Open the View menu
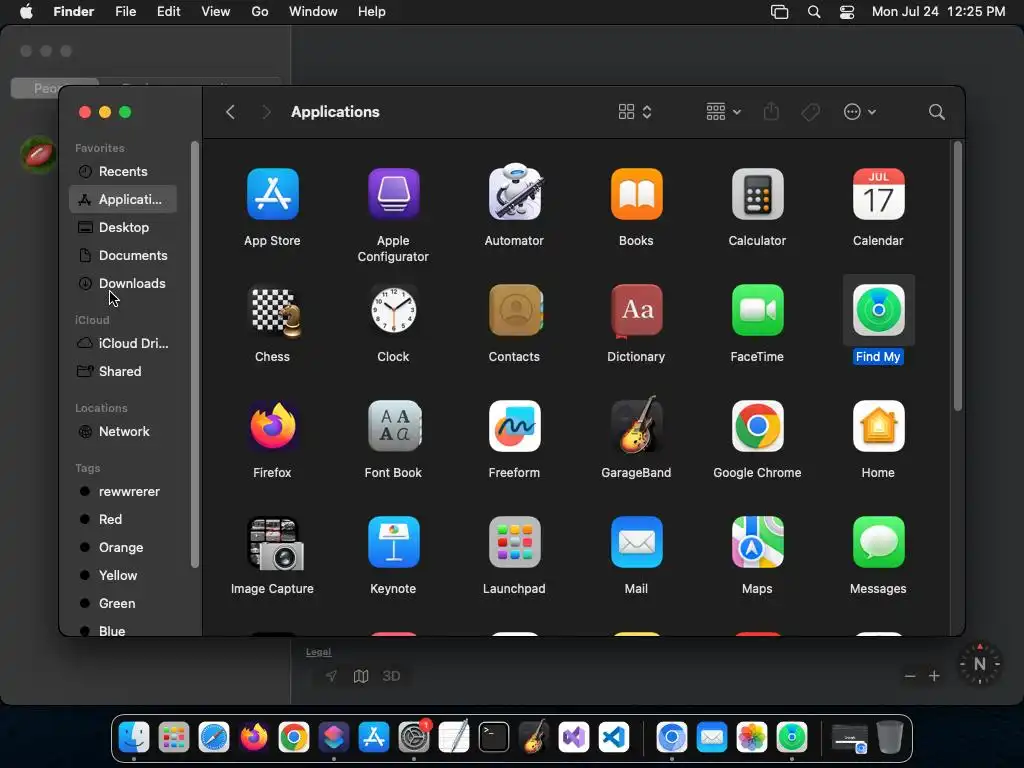This screenshot has height=768, width=1024. click(x=216, y=12)
